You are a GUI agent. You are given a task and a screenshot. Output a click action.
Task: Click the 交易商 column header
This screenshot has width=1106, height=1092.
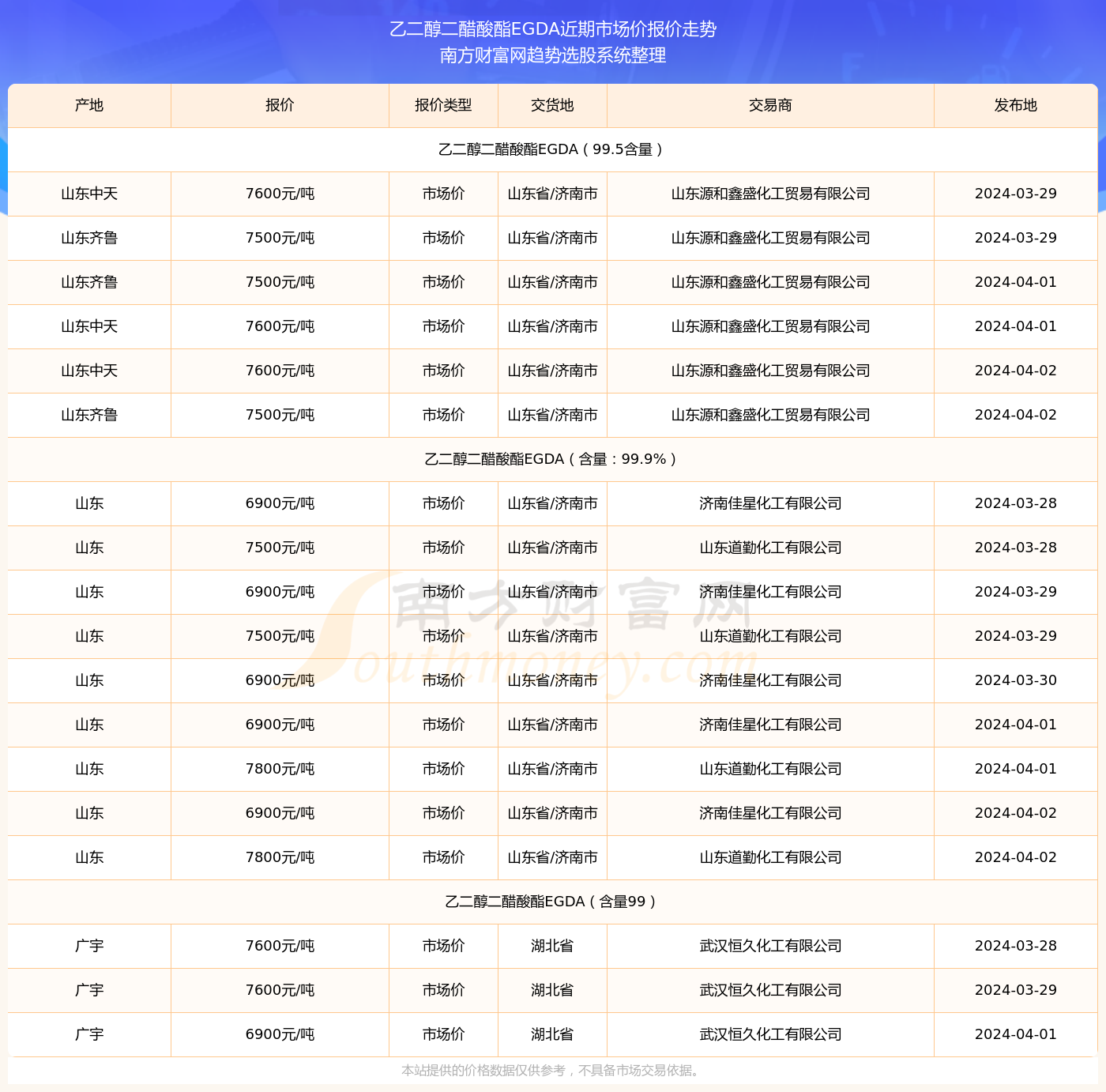coord(770,105)
